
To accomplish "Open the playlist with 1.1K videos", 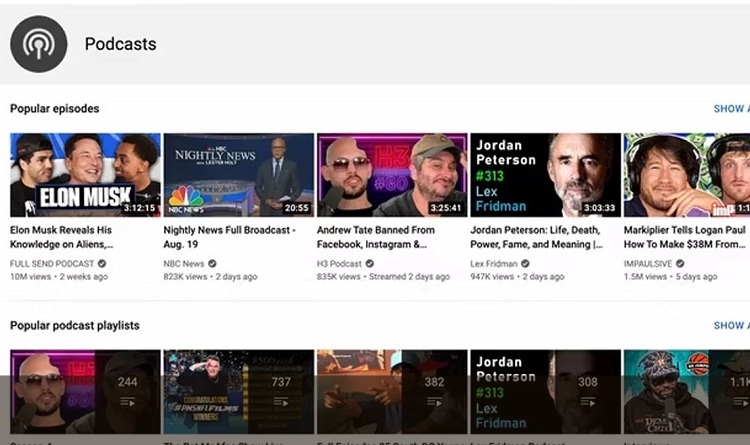I will click(687, 392).
